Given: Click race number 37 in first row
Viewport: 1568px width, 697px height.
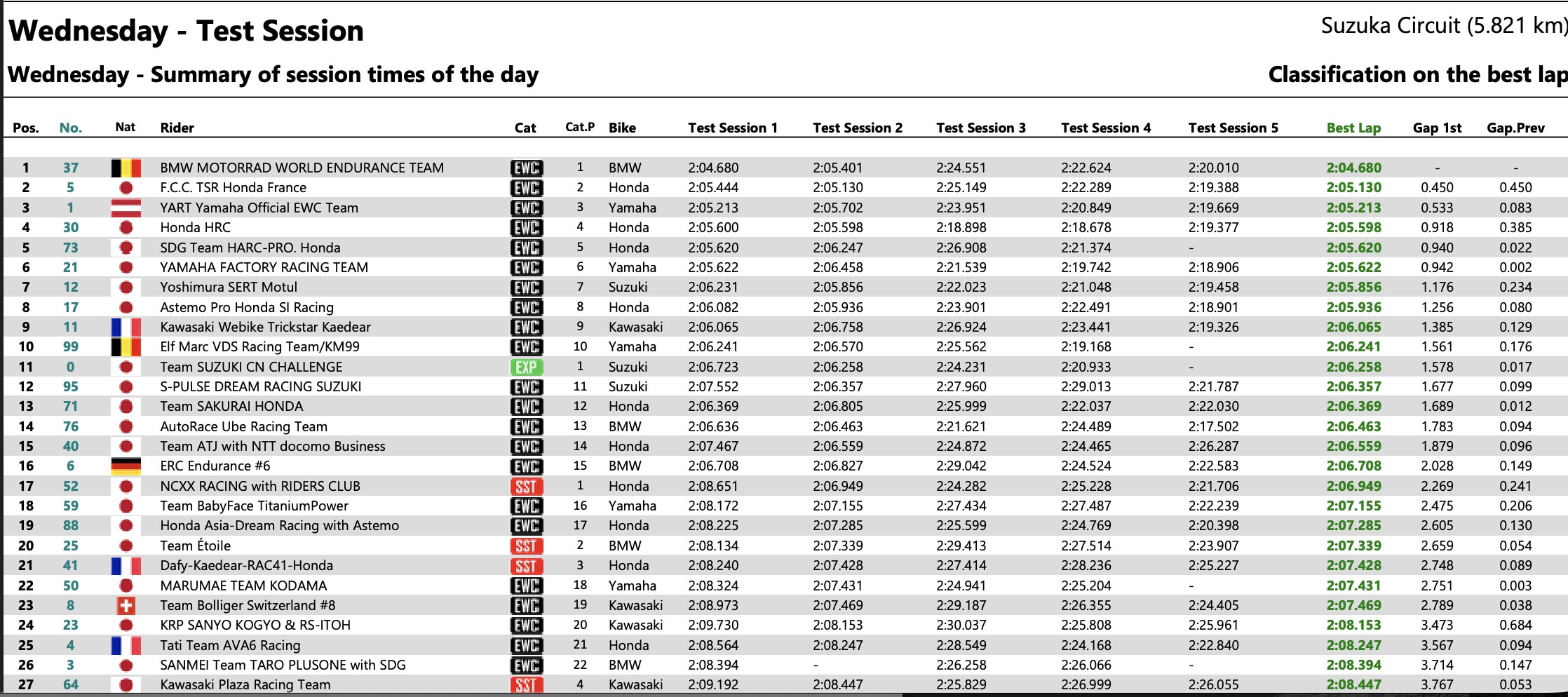Looking at the screenshot, I should click(71, 168).
